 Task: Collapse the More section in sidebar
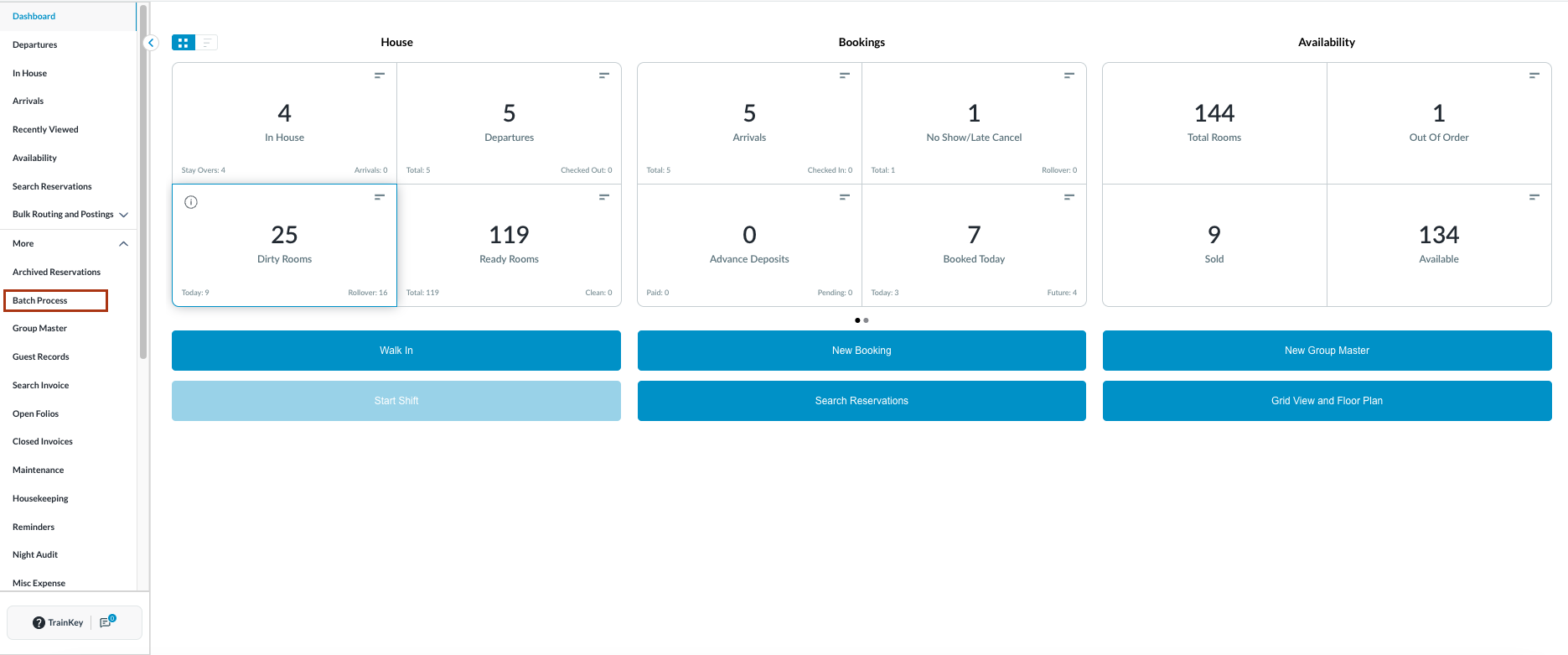click(124, 244)
